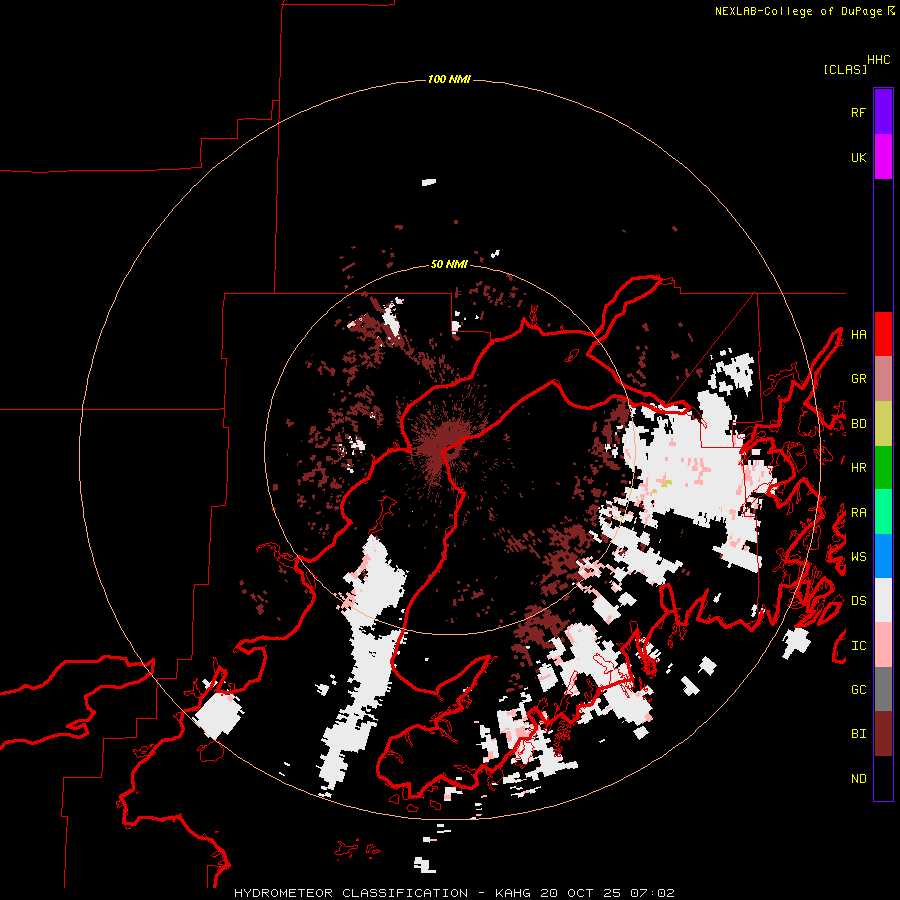The width and height of the screenshot is (900, 900).
Task: Click the [CLAS] legend header
Action: 845,70
